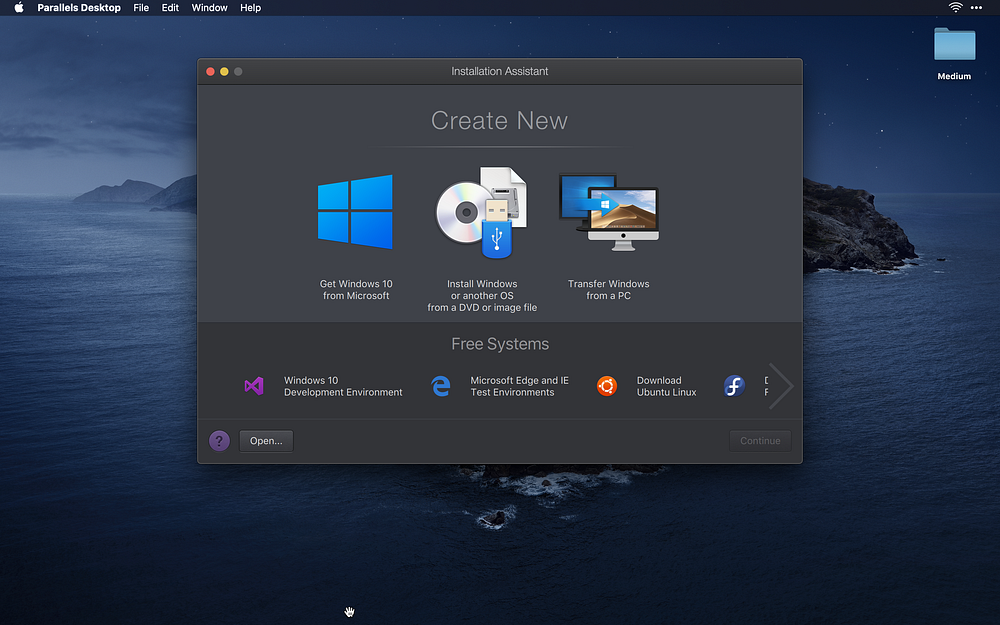Click the Microsoft Edge logo icon
1000x625 pixels.
441,386
